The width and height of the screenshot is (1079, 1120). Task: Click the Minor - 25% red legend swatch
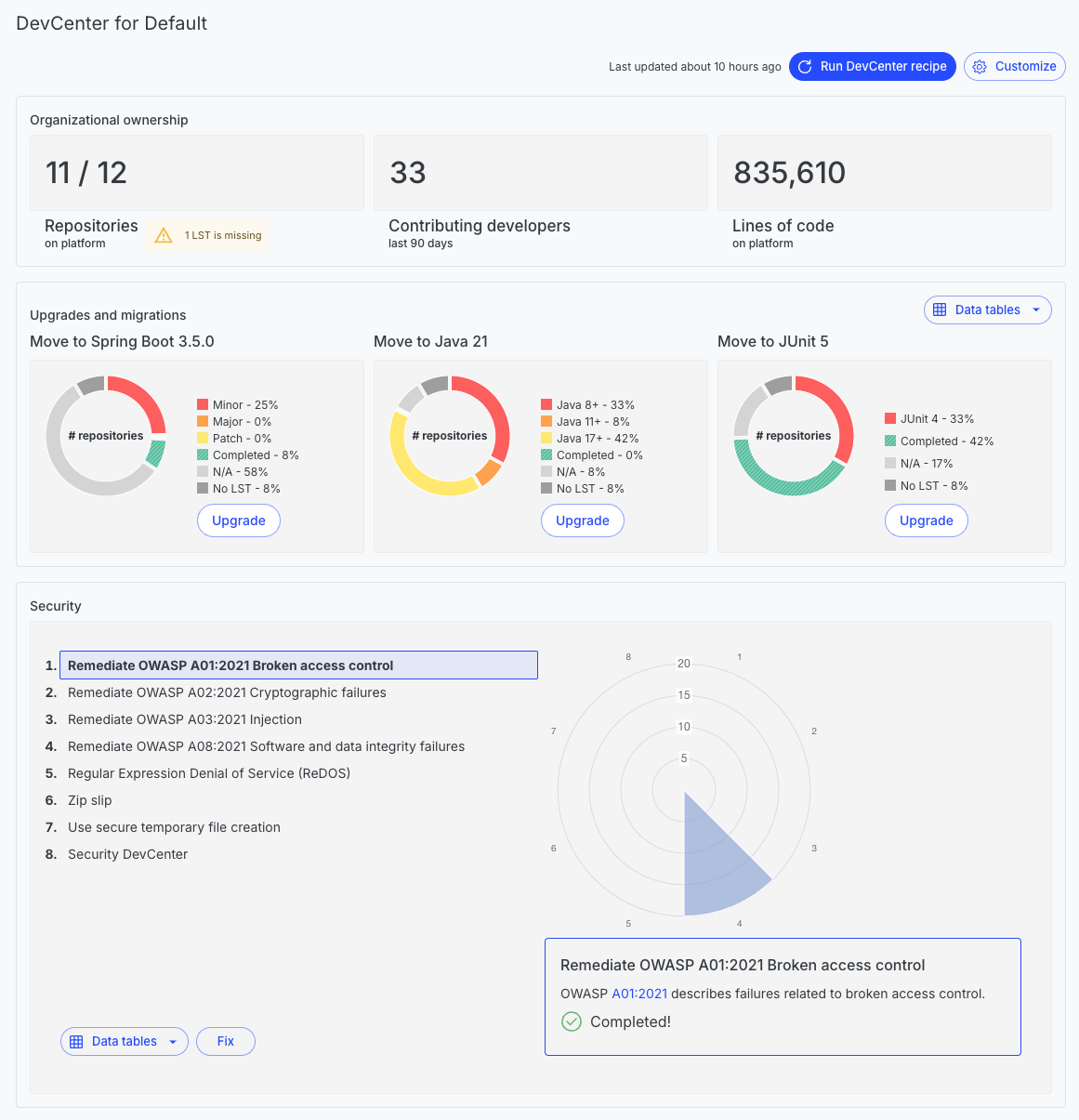tap(203, 404)
